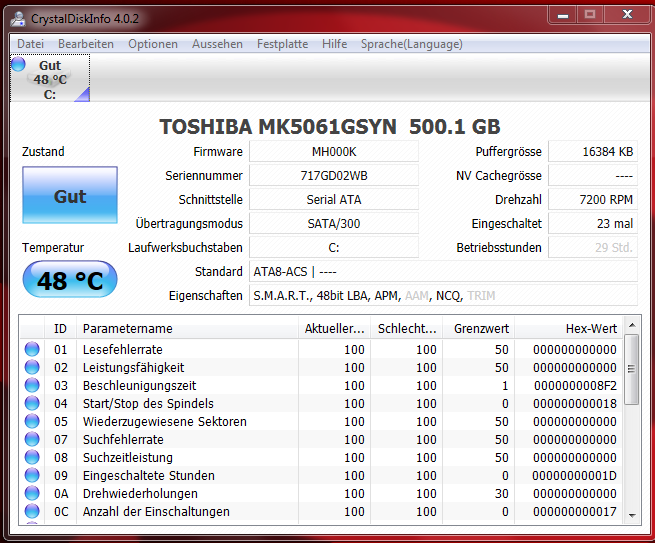Click hex value 0000000008F2
Viewport: 655px width, 543px height.
[x=575, y=385]
